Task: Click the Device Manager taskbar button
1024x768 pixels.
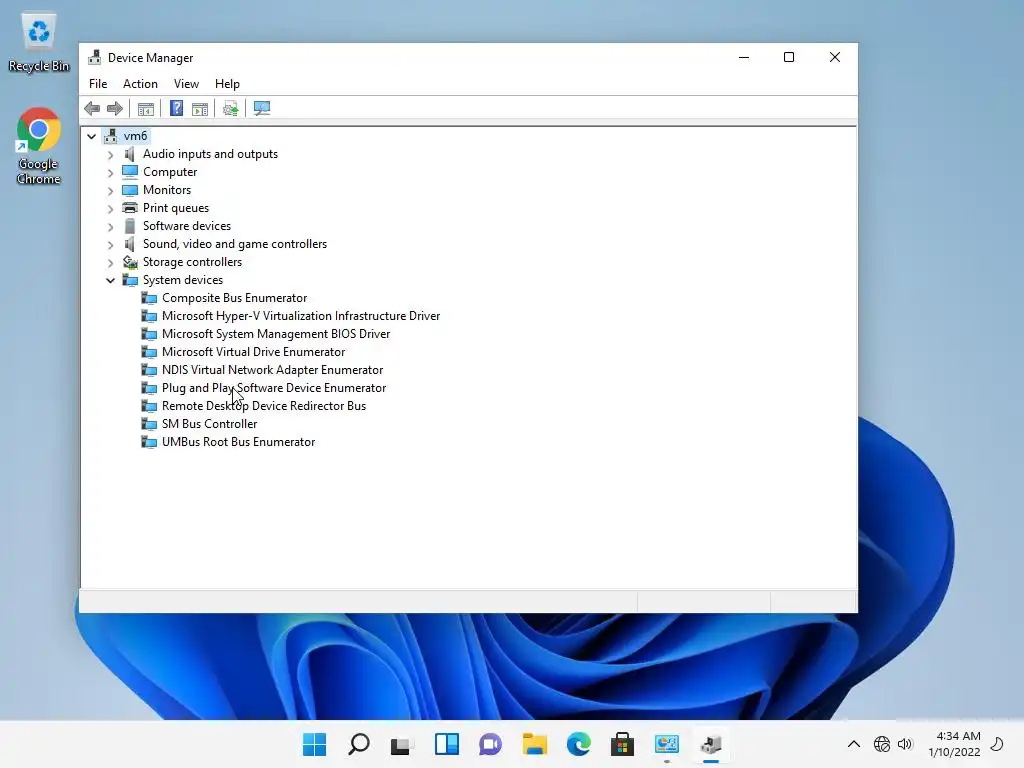Action: coord(711,744)
